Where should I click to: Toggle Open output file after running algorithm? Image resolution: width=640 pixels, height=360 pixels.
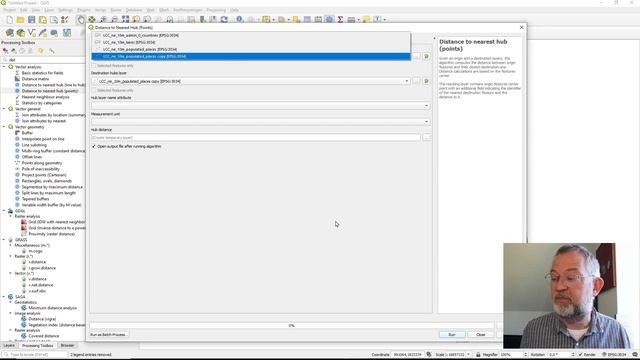pos(94,146)
